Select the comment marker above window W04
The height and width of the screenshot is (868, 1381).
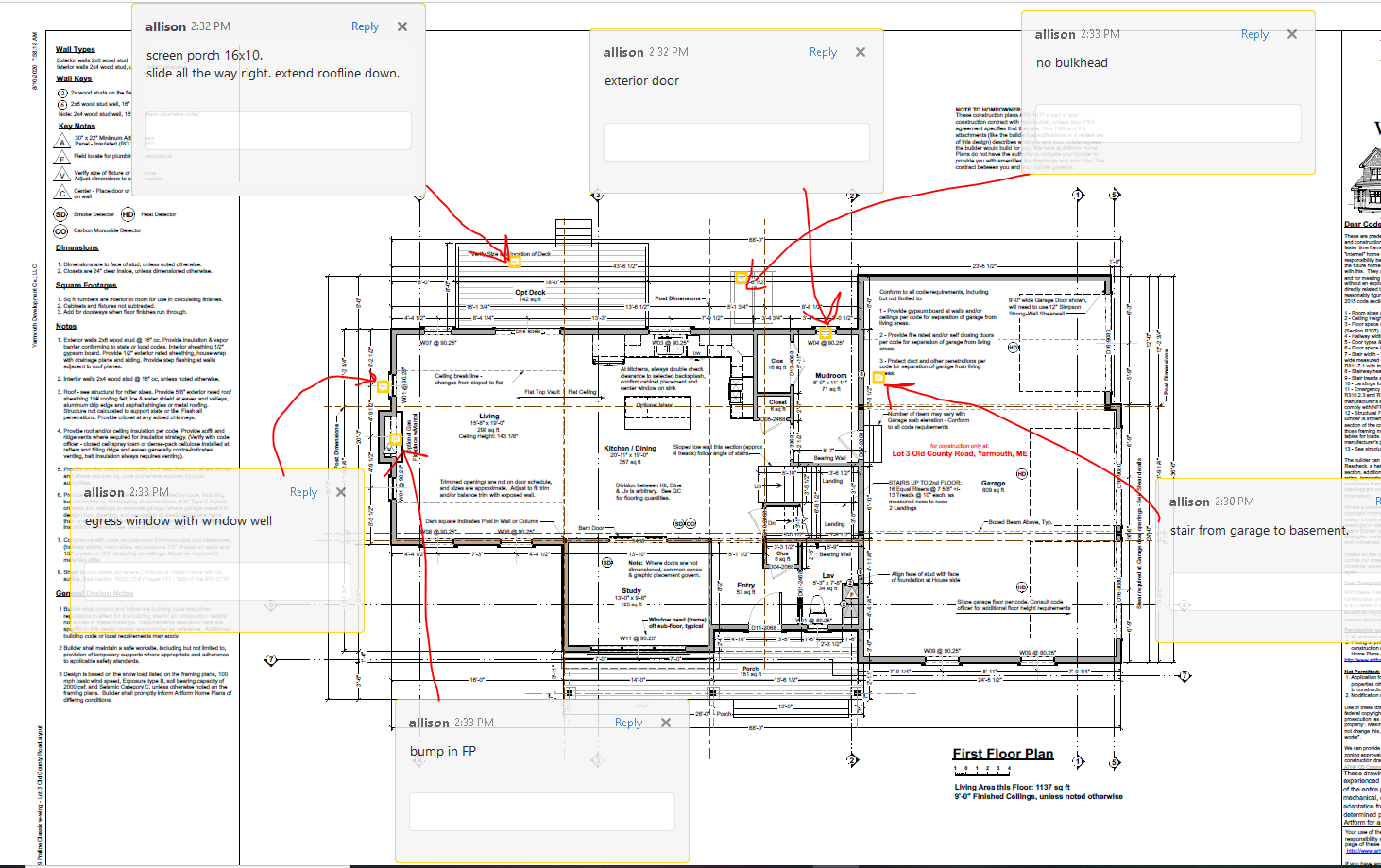[x=825, y=332]
